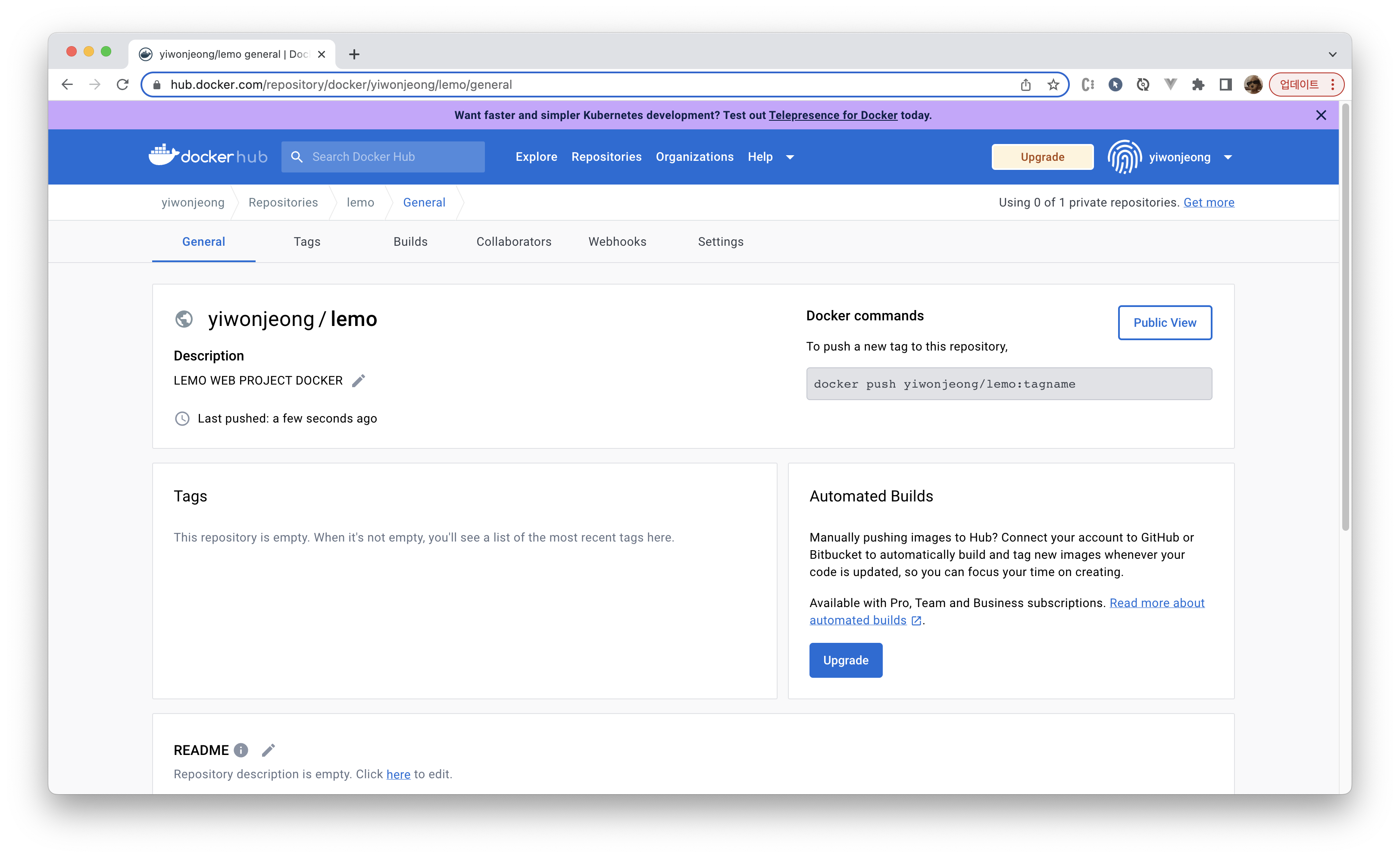Click the circular-arrows extension icon
This screenshot has height=858, width=1400.
point(1143,85)
